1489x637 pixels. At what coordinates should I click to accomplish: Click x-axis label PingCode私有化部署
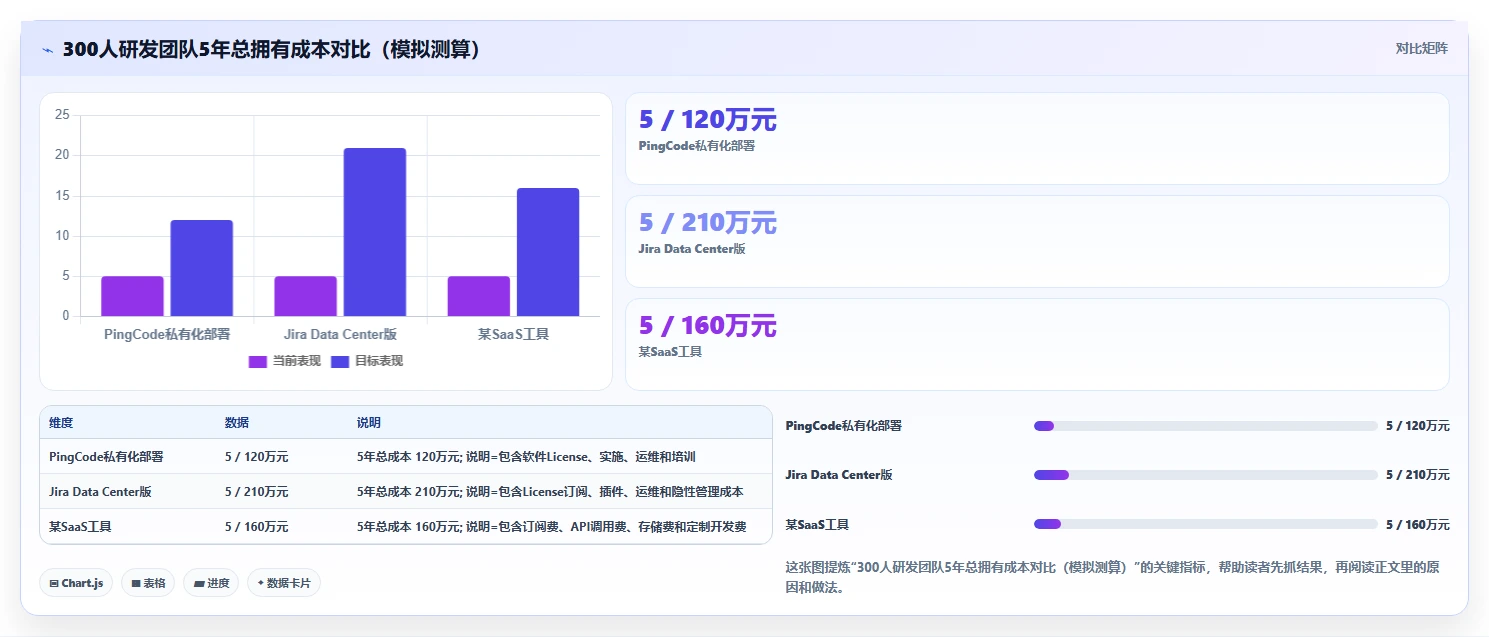tap(167, 334)
